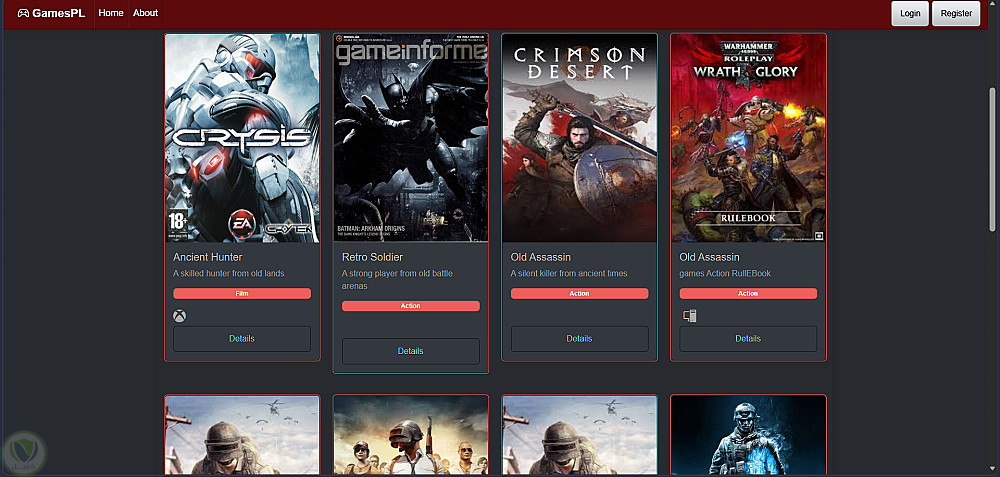
Task: Select the Action badge on Crimson Desert card
Action: point(579,293)
